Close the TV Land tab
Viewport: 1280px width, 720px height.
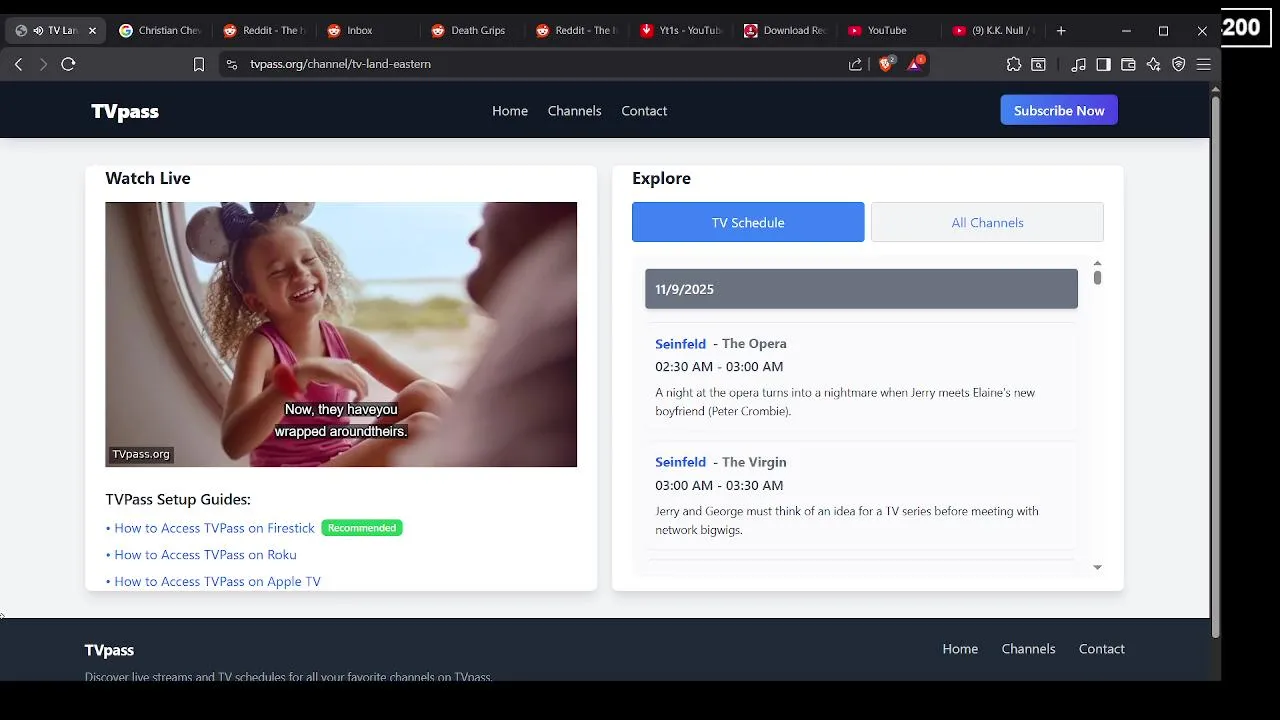click(92, 31)
